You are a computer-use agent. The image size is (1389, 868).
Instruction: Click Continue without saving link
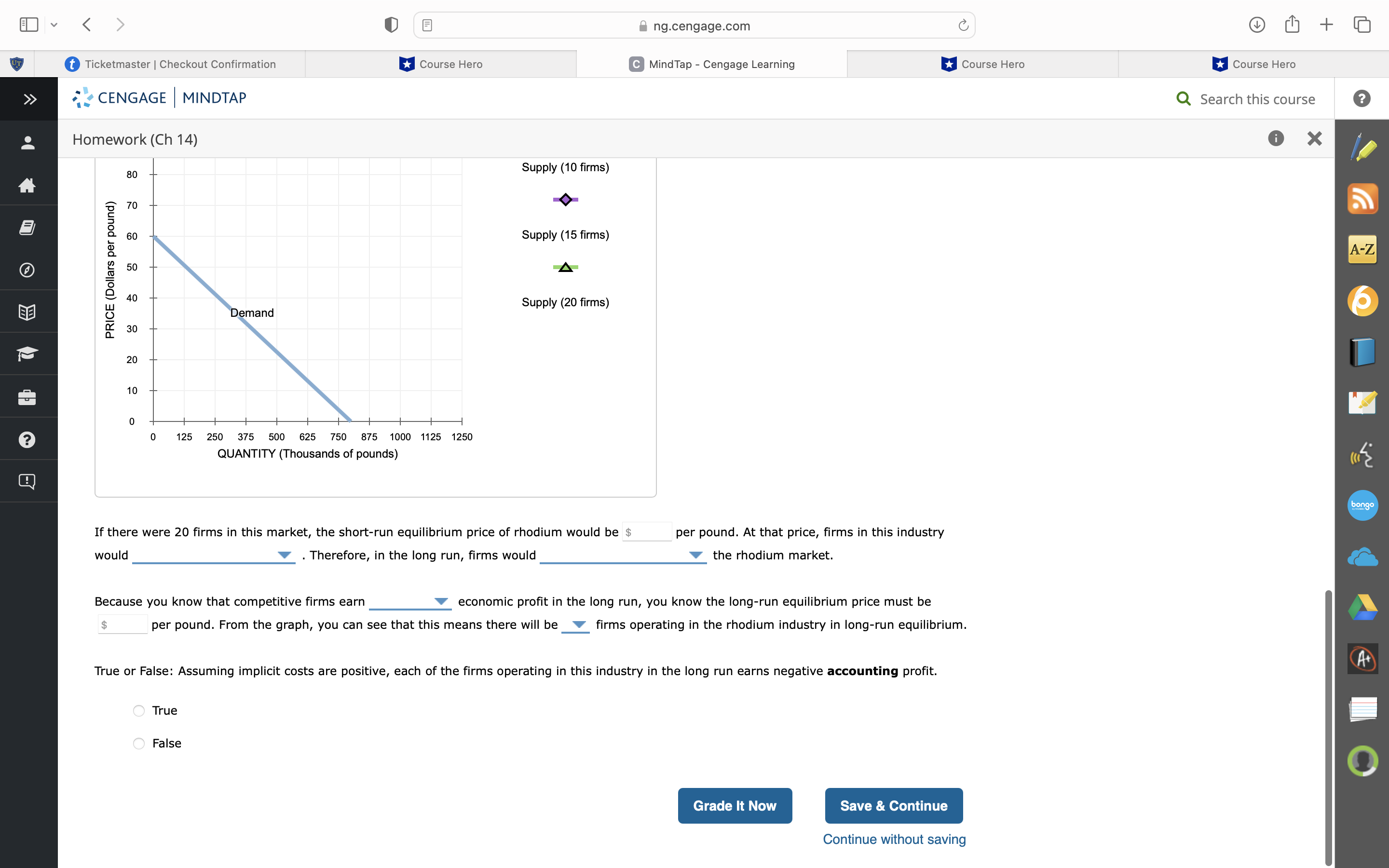[x=894, y=839]
